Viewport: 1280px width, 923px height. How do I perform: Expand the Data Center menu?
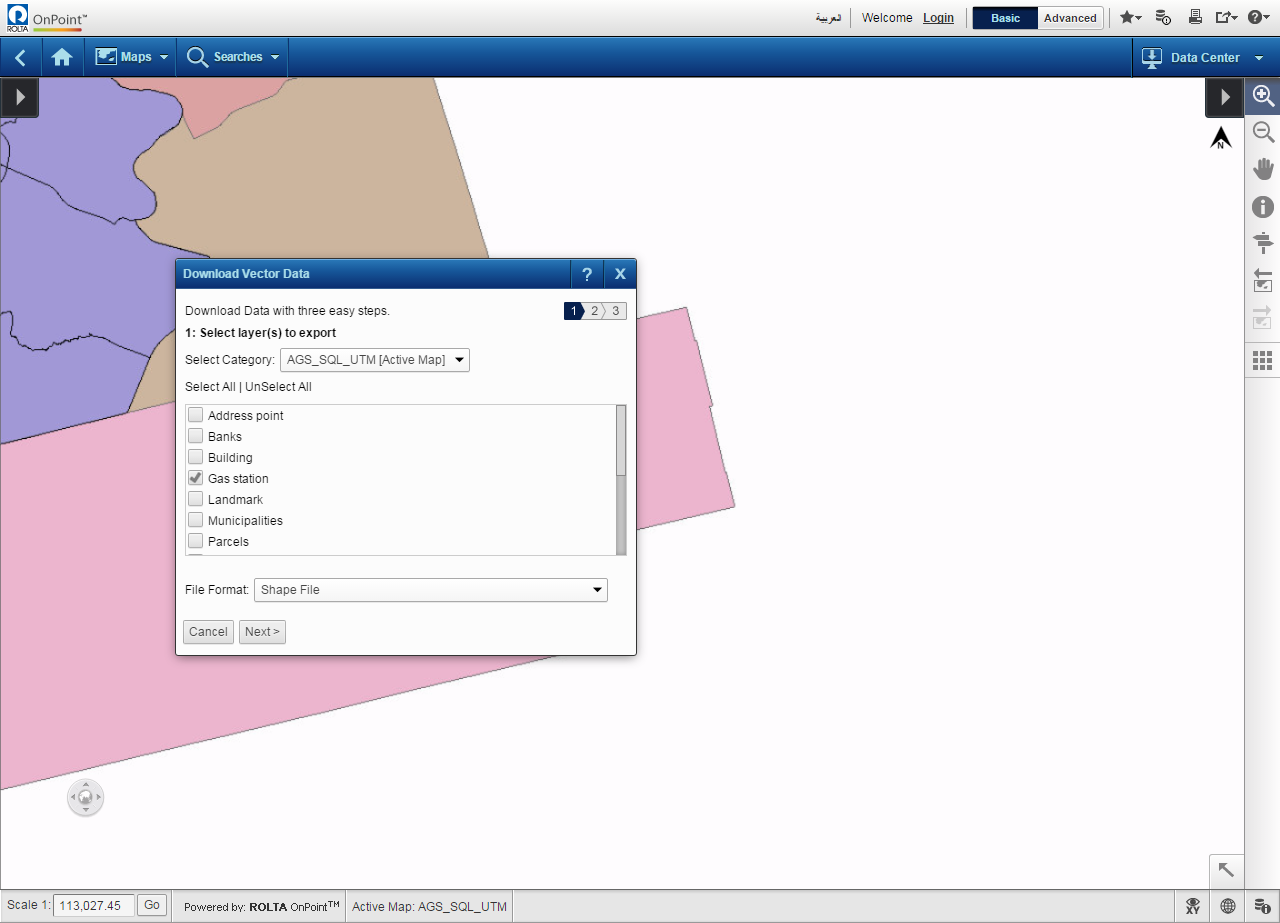1204,58
